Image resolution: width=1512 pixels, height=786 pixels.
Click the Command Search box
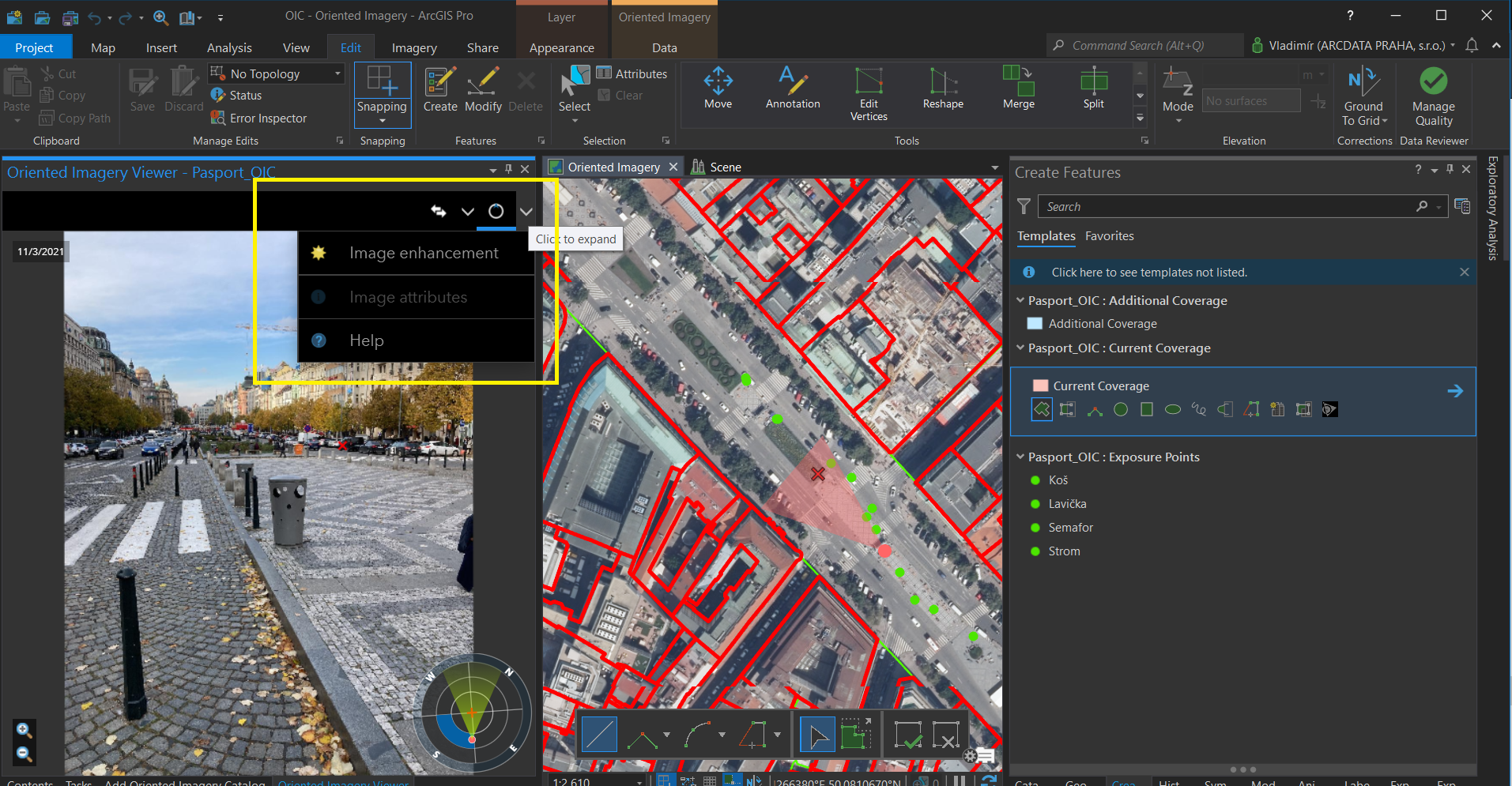(x=1144, y=46)
